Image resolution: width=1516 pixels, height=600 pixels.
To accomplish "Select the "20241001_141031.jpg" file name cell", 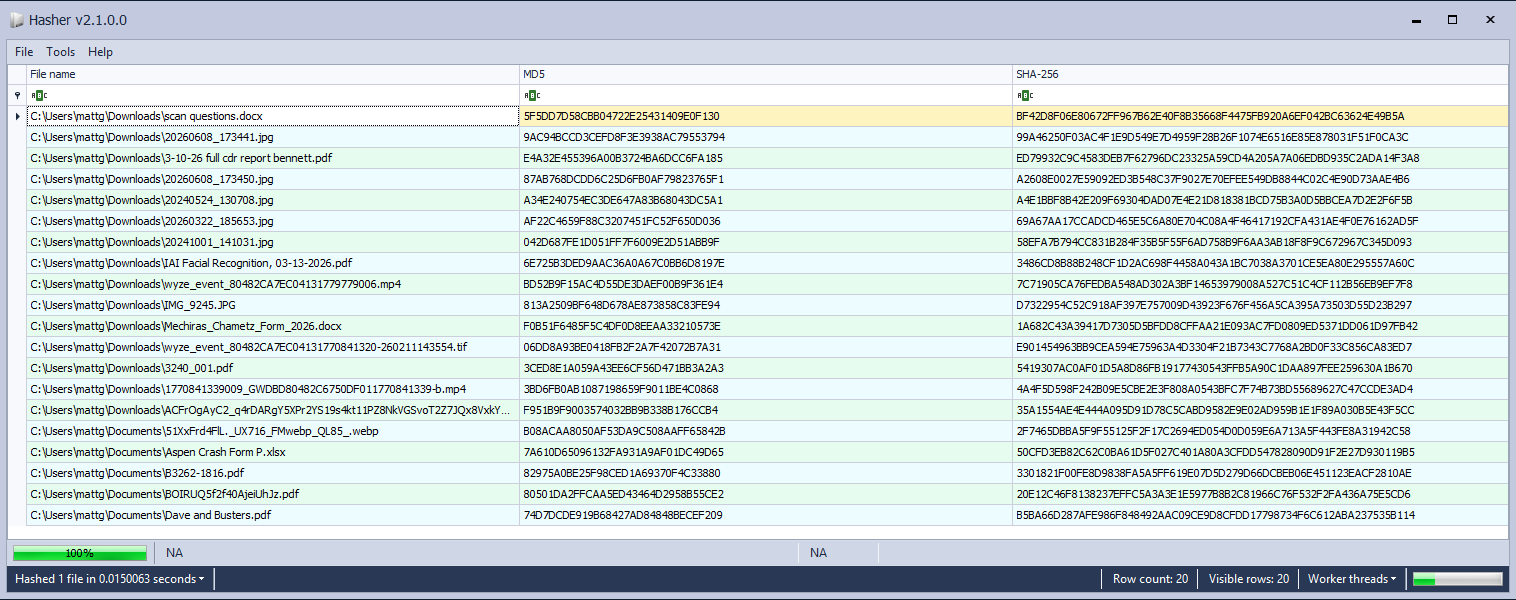I will tap(273, 243).
